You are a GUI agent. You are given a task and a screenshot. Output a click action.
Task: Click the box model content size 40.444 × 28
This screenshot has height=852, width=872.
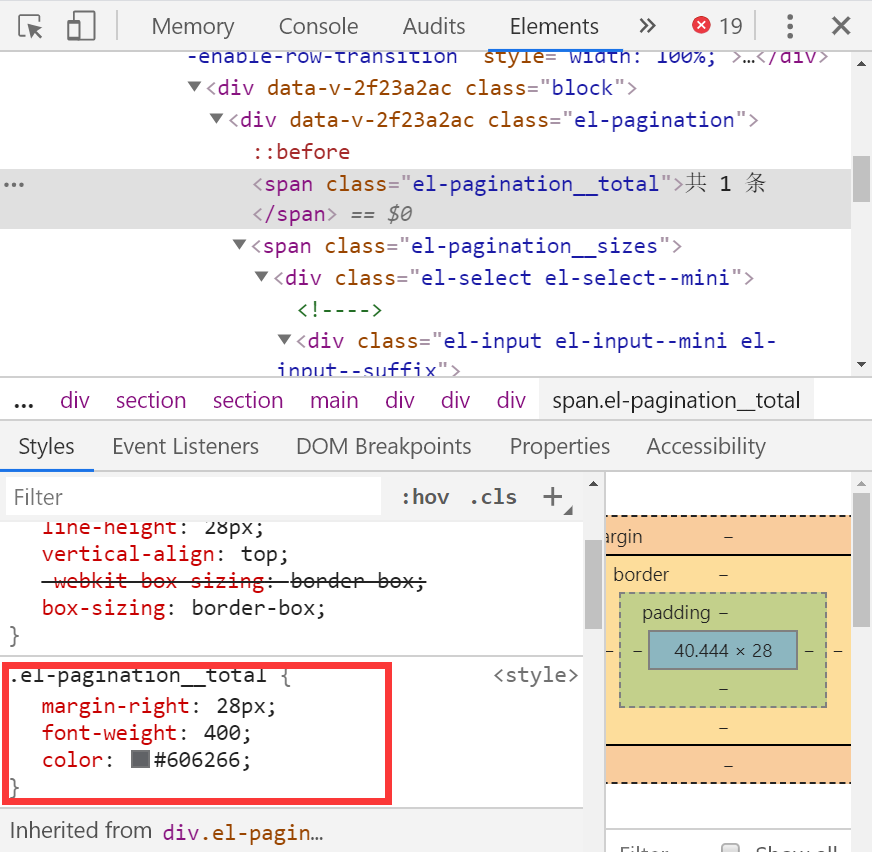pos(723,651)
